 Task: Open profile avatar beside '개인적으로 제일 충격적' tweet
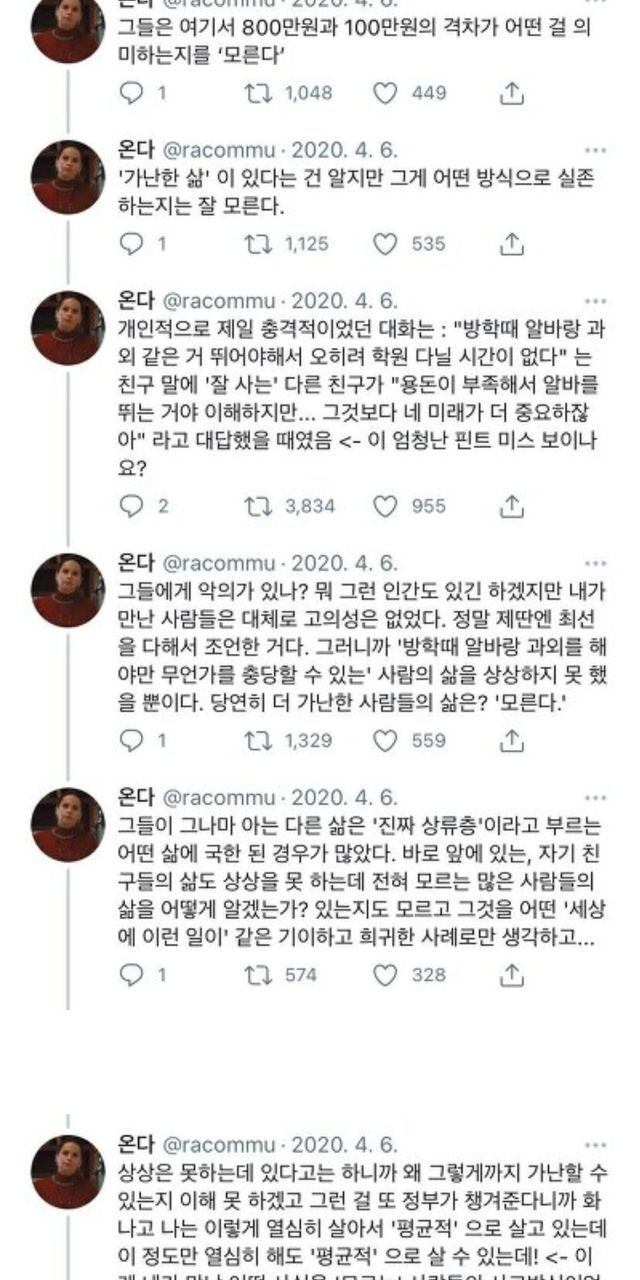point(67,328)
